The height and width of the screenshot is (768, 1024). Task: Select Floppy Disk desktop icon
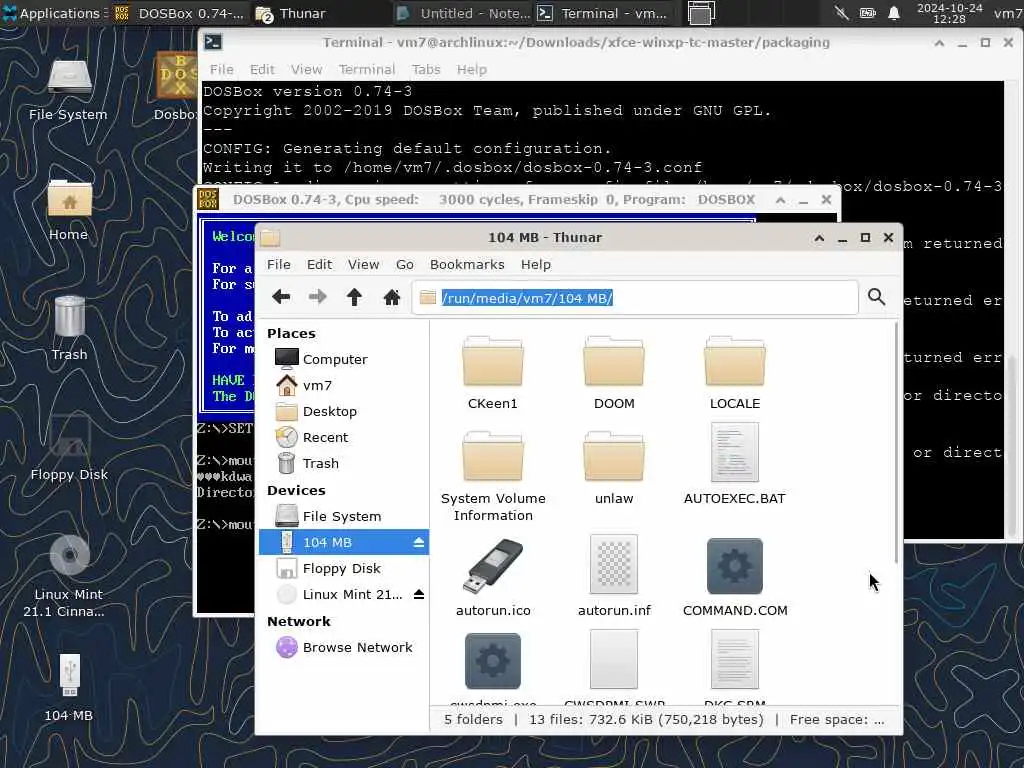[69, 449]
